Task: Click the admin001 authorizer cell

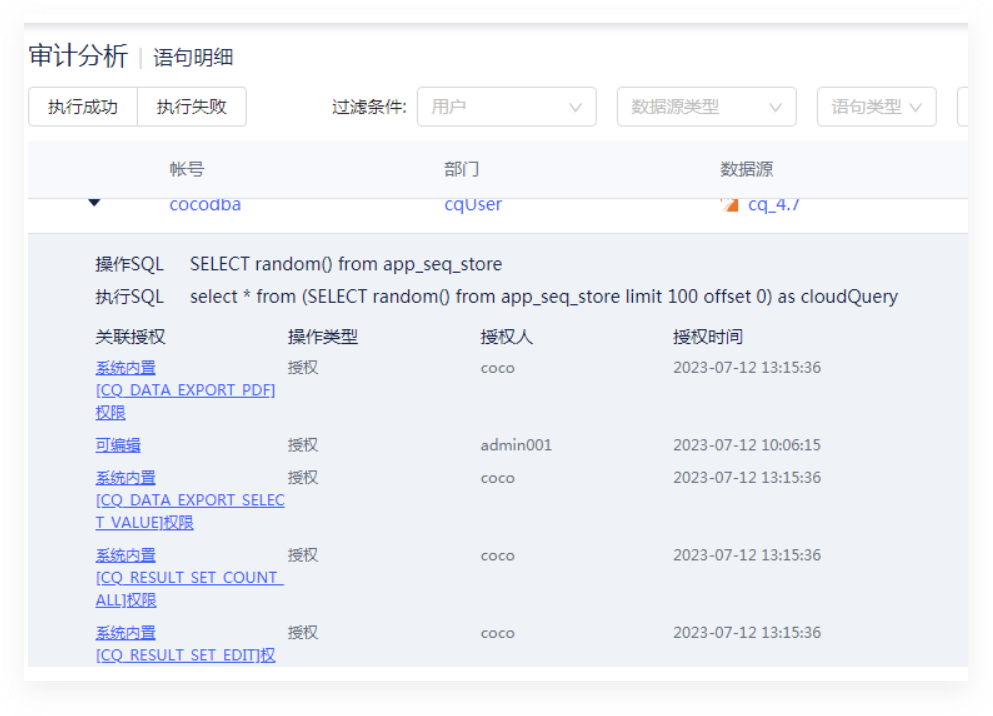Action: 516,445
